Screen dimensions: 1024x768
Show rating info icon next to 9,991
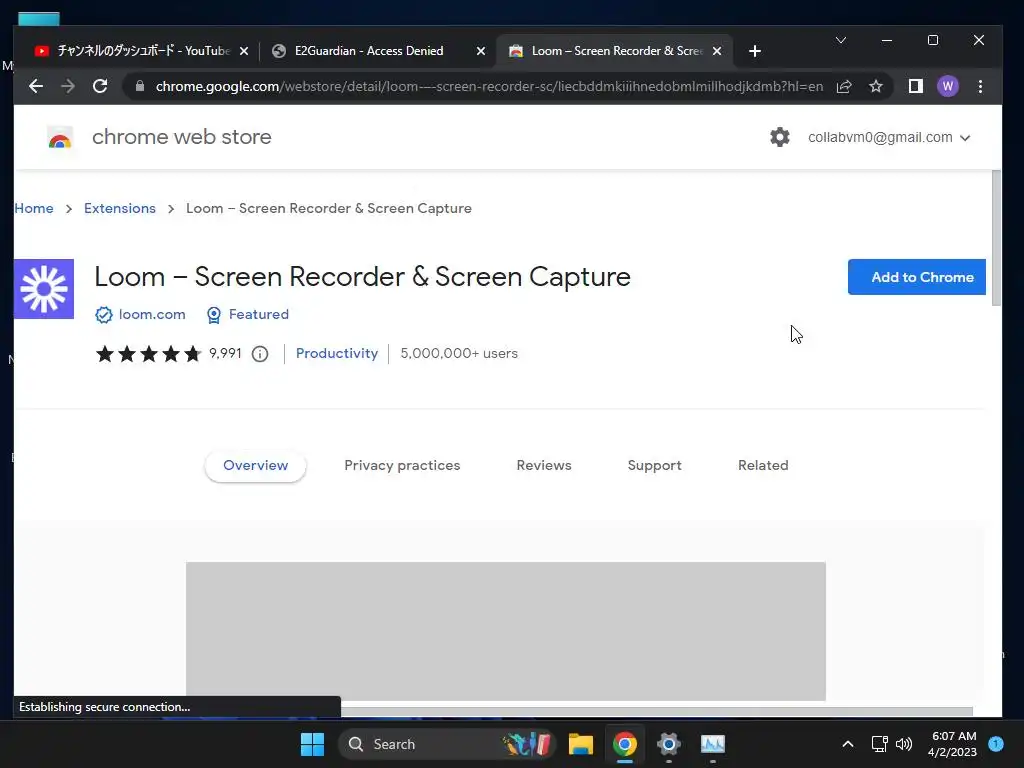click(260, 354)
